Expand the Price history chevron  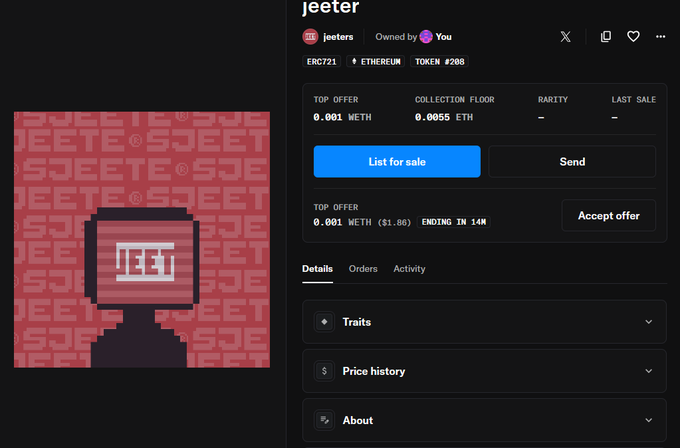pyautogui.click(x=649, y=371)
